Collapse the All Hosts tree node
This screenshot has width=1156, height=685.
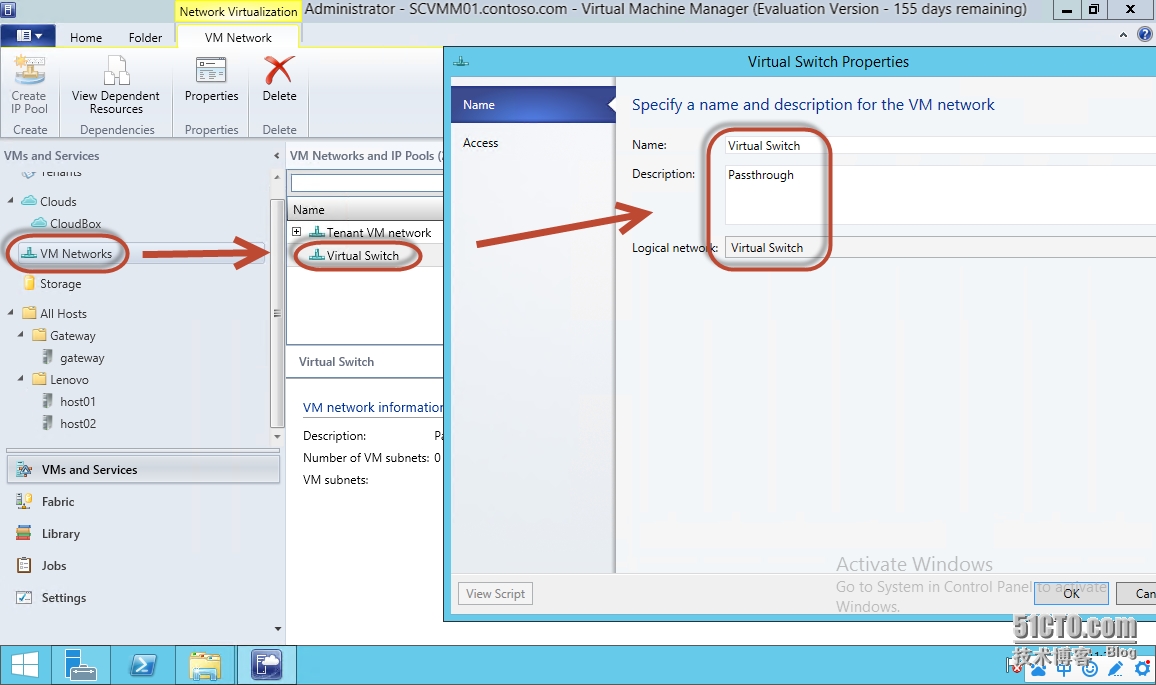(x=10, y=313)
